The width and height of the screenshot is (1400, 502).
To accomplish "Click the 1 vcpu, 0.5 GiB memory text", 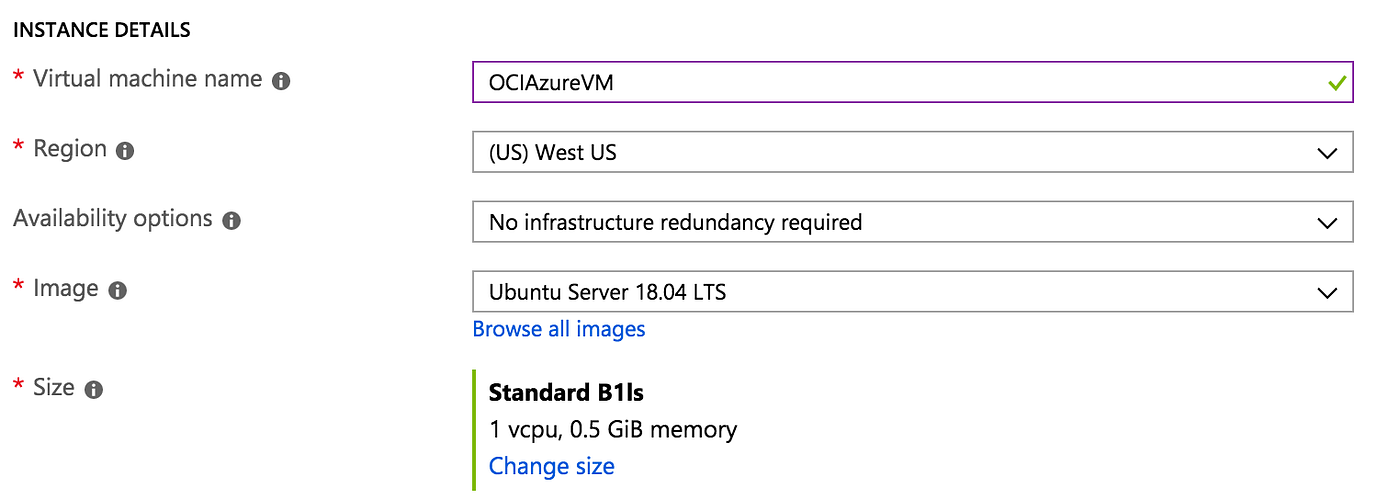I will pos(612,430).
